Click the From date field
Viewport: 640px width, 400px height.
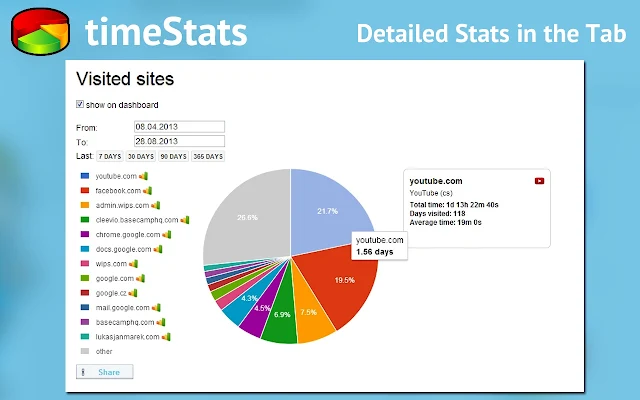[x=179, y=127]
